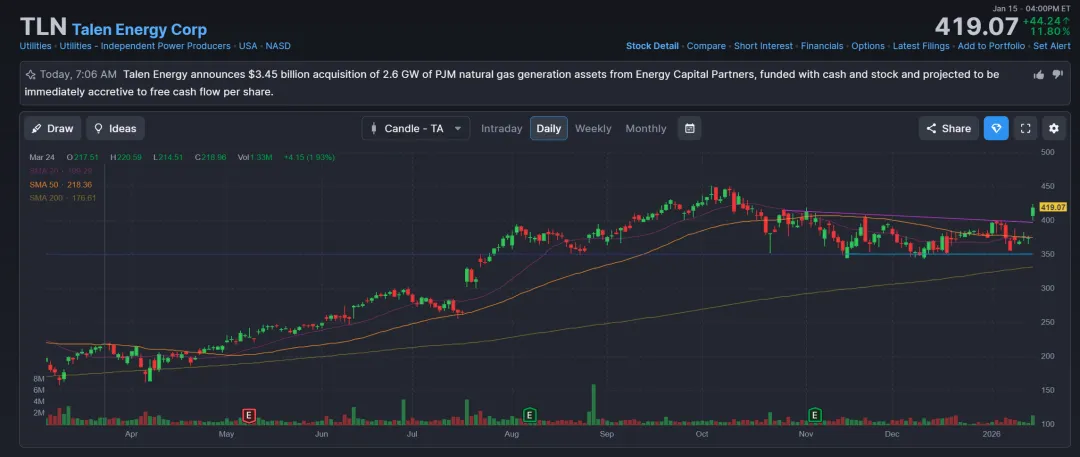This screenshot has height=457, width=1080.
Task: Open the Financials link
Action: pos(822,46)
